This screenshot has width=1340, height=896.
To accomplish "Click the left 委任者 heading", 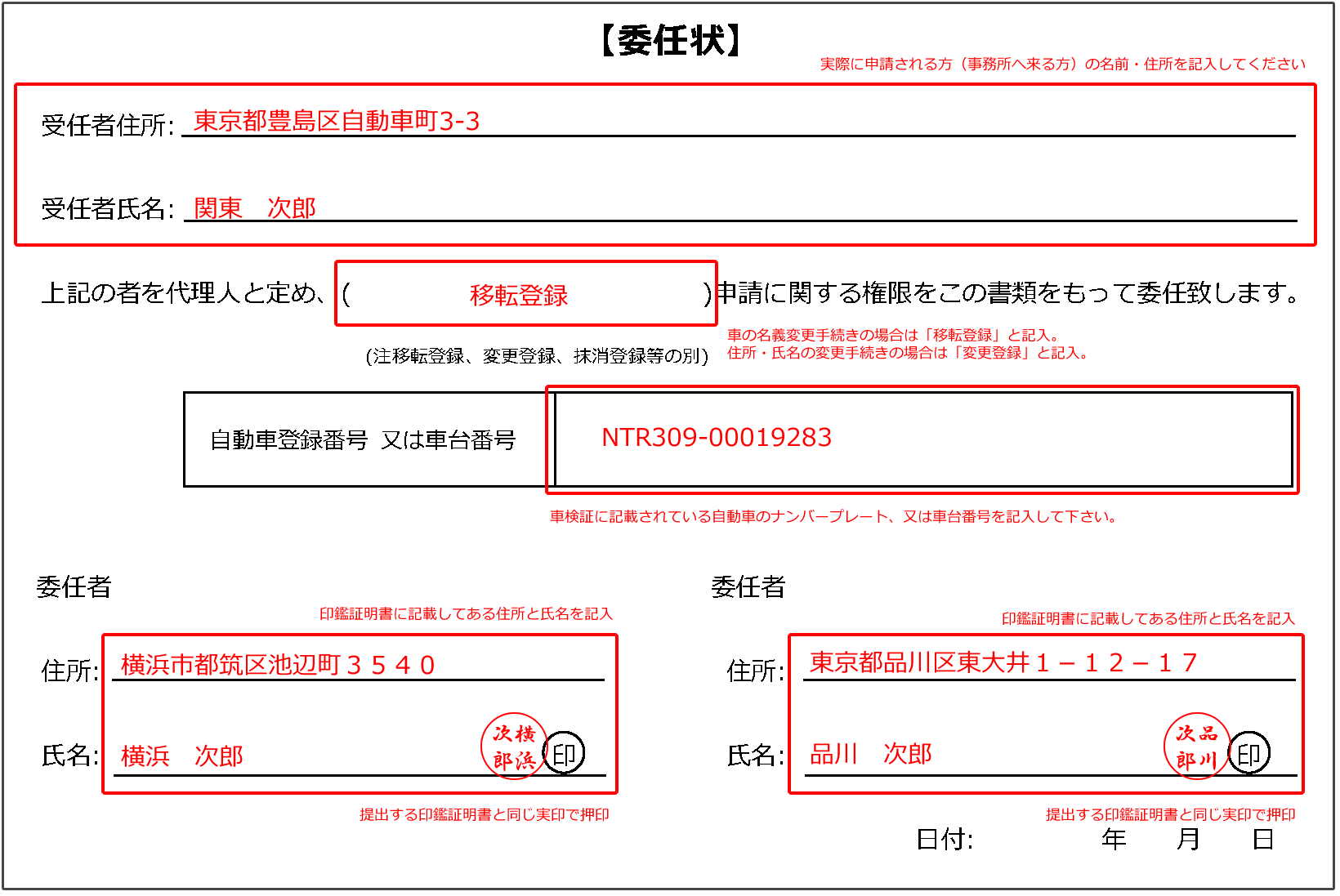I will 74,586.
